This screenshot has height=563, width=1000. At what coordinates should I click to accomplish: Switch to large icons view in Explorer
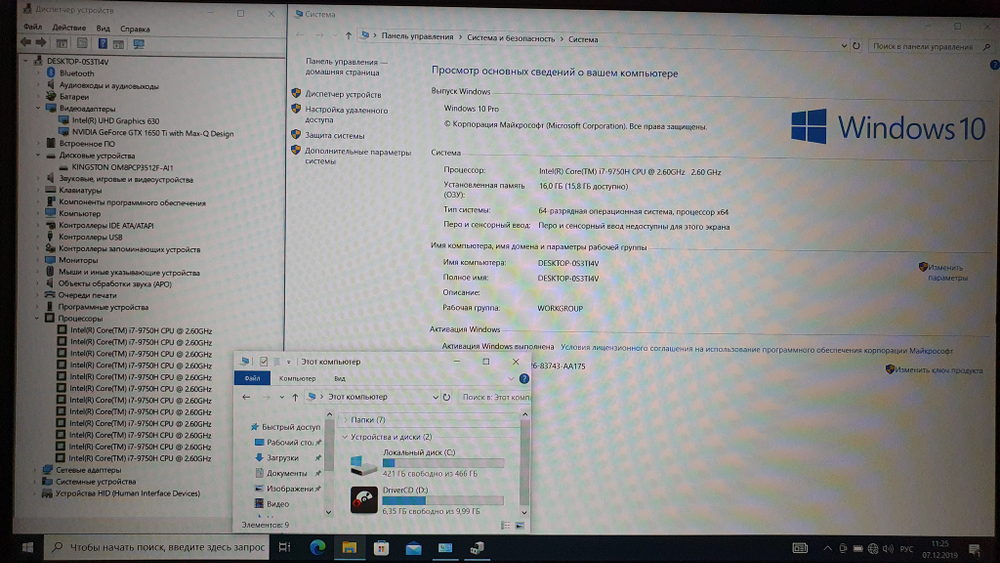(x=520, y=525)
